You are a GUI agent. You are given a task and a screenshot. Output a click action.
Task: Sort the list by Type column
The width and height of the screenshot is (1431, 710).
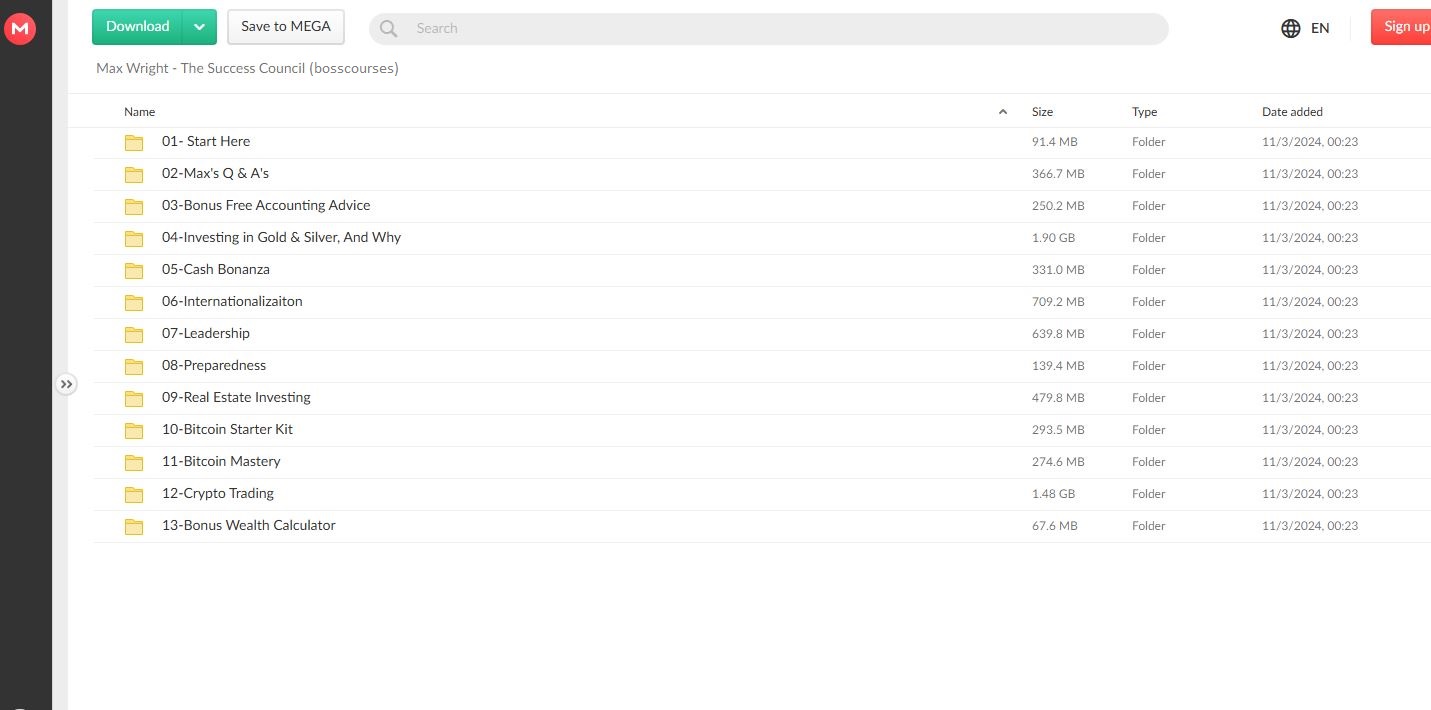click(x=1144, y=112)
